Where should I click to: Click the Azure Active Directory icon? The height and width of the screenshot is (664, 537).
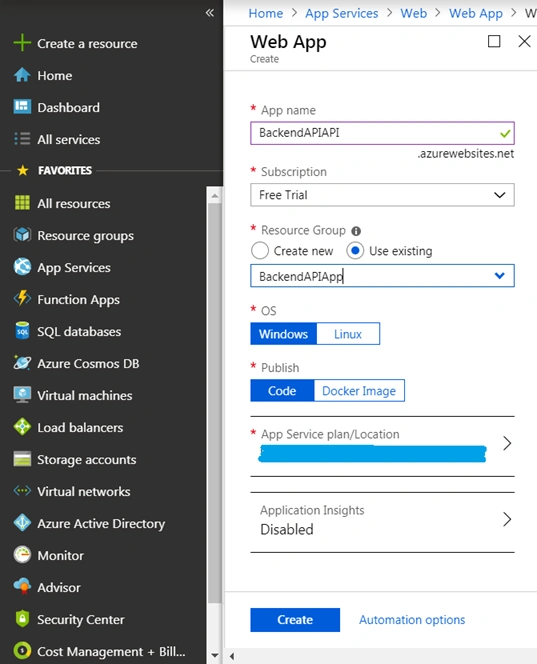[x=22, y=523]
